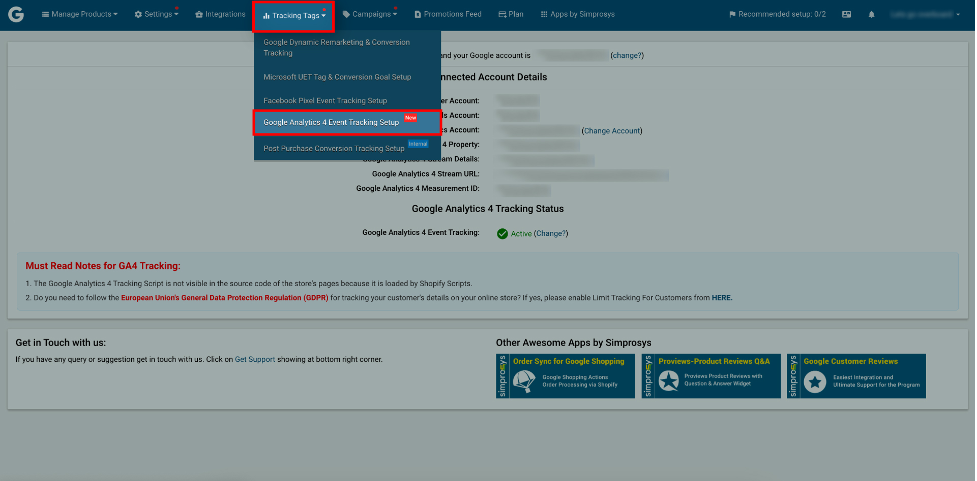Click the Google Analytics 4 Measurement ID label
977x481 pixels.
click(x=417, y=189)
